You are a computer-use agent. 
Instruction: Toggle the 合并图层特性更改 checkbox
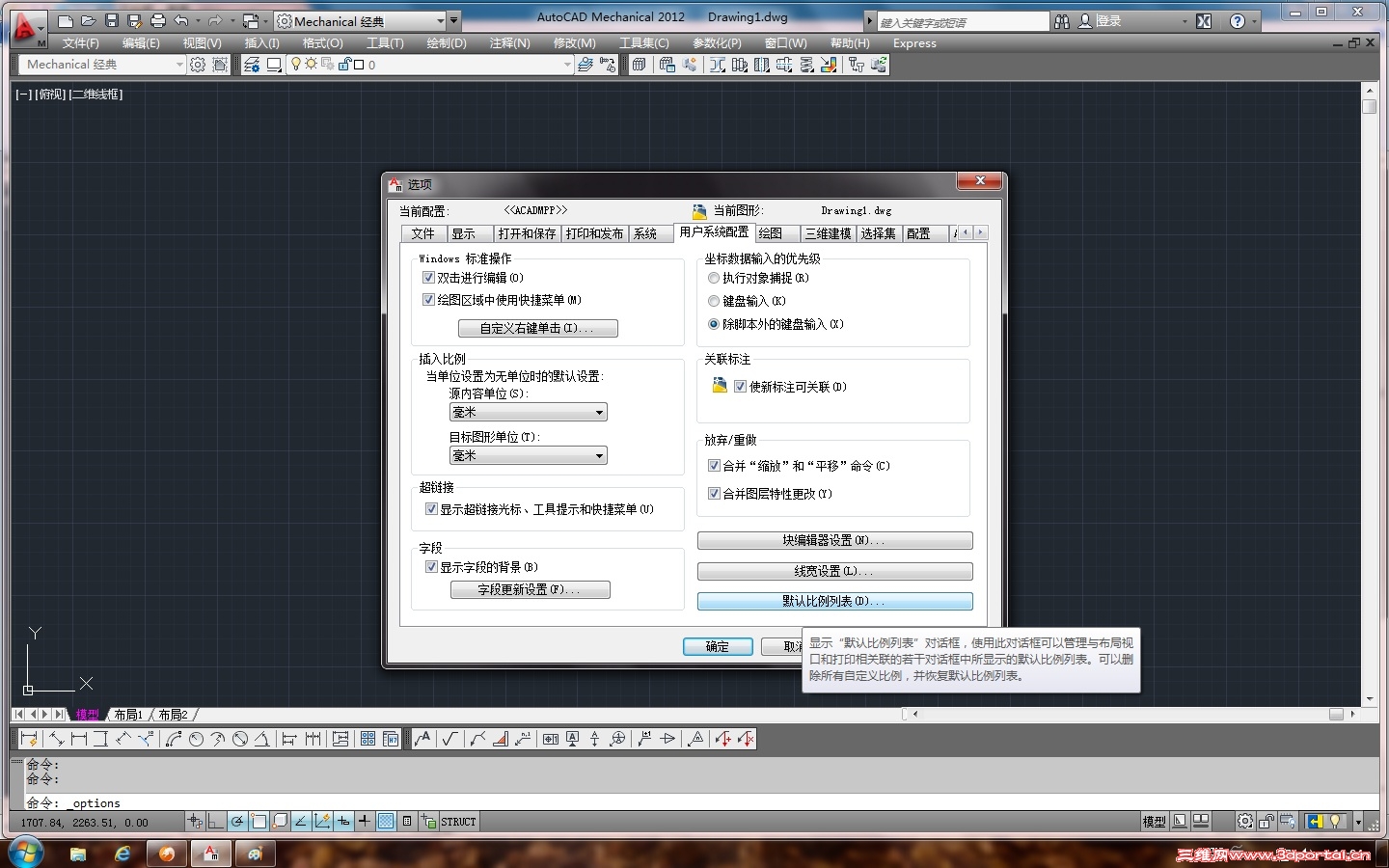coord(714,494)
